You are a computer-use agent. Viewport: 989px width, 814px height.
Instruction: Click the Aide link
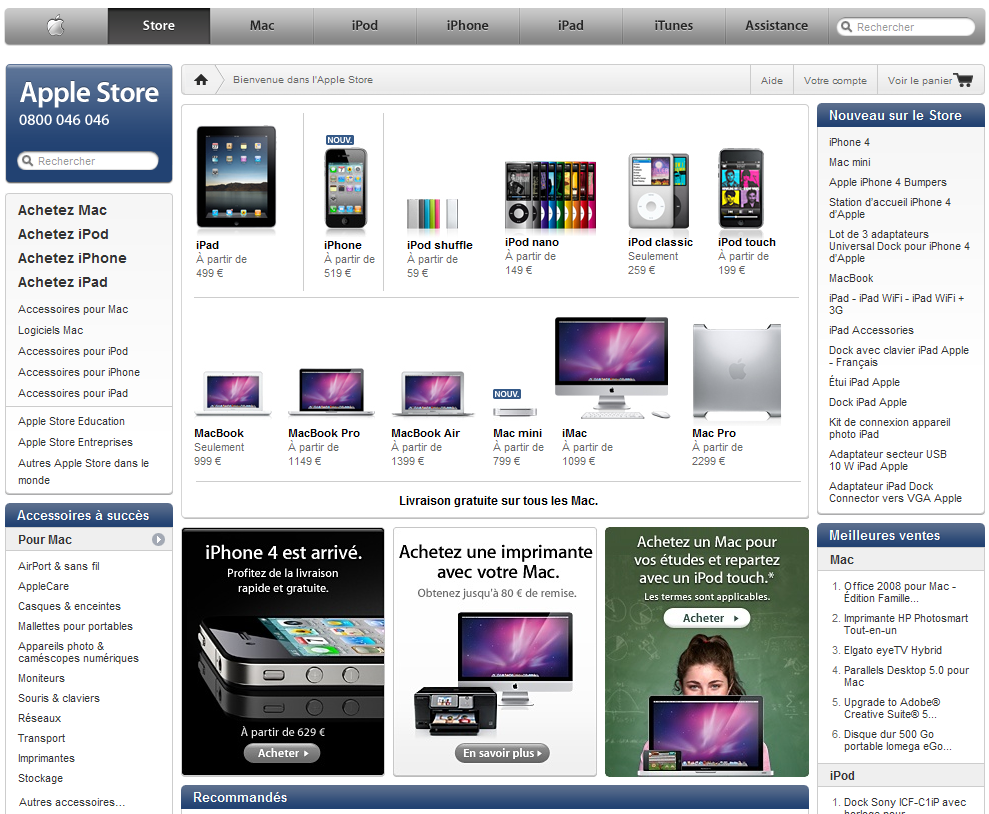[771, 81]
